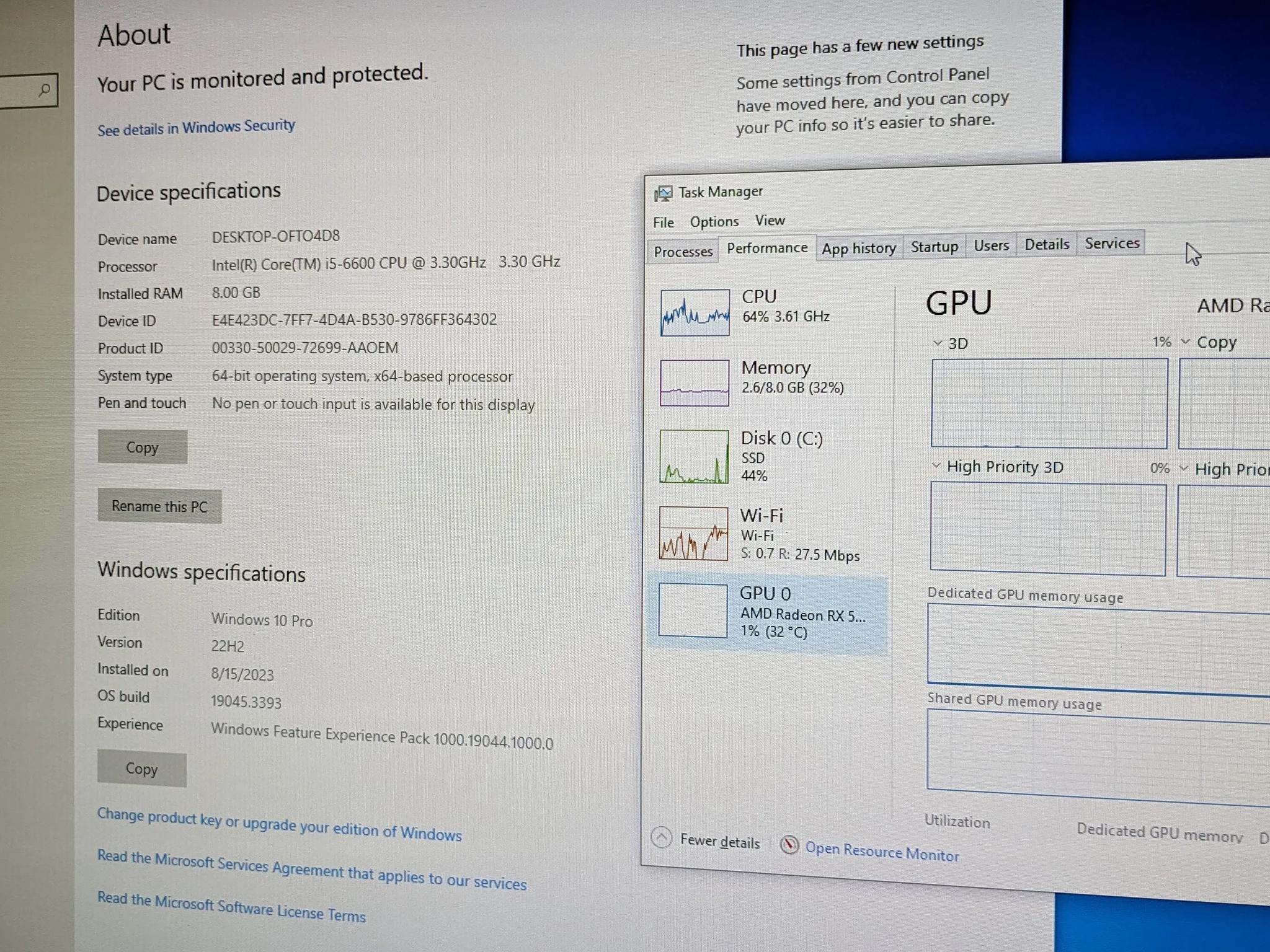This screenshot has width=1270, height=952.
Task: Switch to the Startup tab
Action: [934, 247]
